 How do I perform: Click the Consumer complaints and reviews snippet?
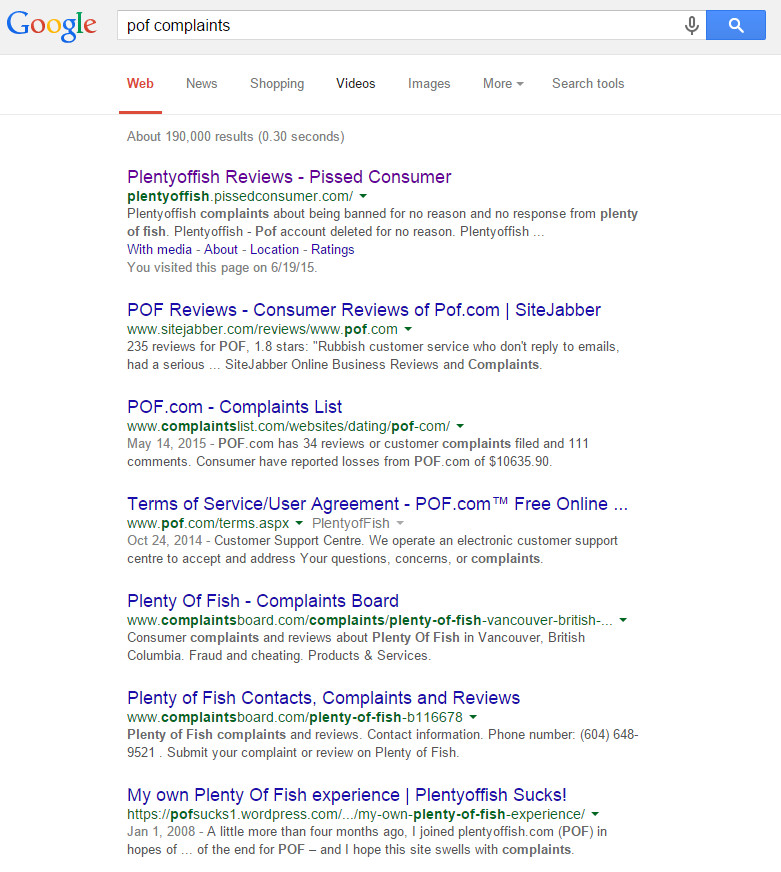[356, 646]
